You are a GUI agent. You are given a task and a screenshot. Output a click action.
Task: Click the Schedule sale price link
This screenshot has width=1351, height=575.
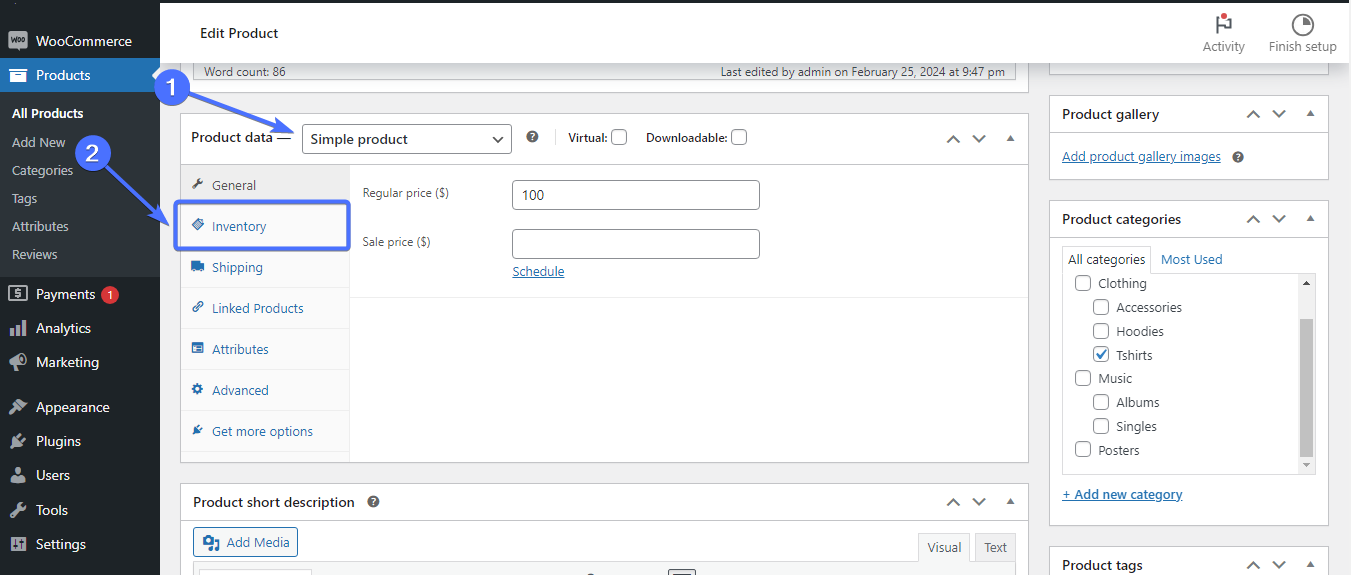[538, 271]
